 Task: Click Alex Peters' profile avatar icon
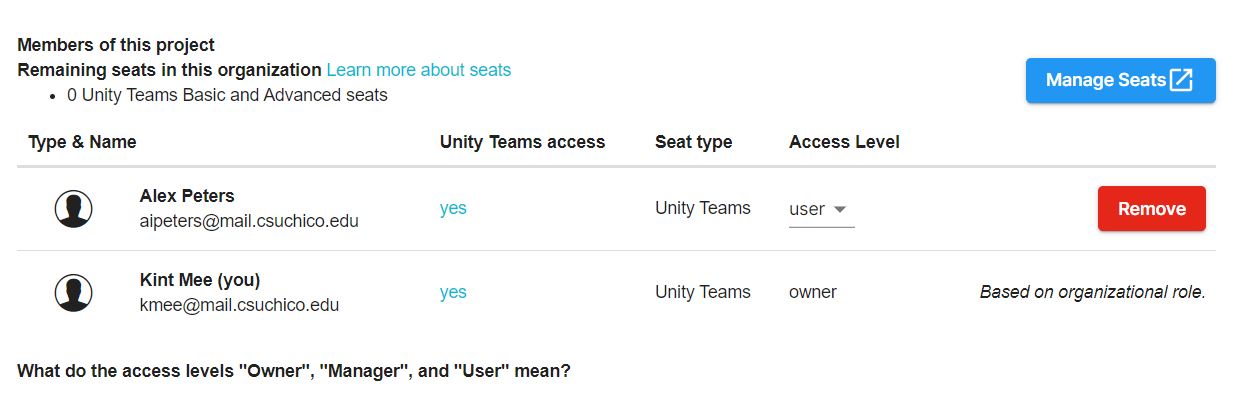coord(73,209)
